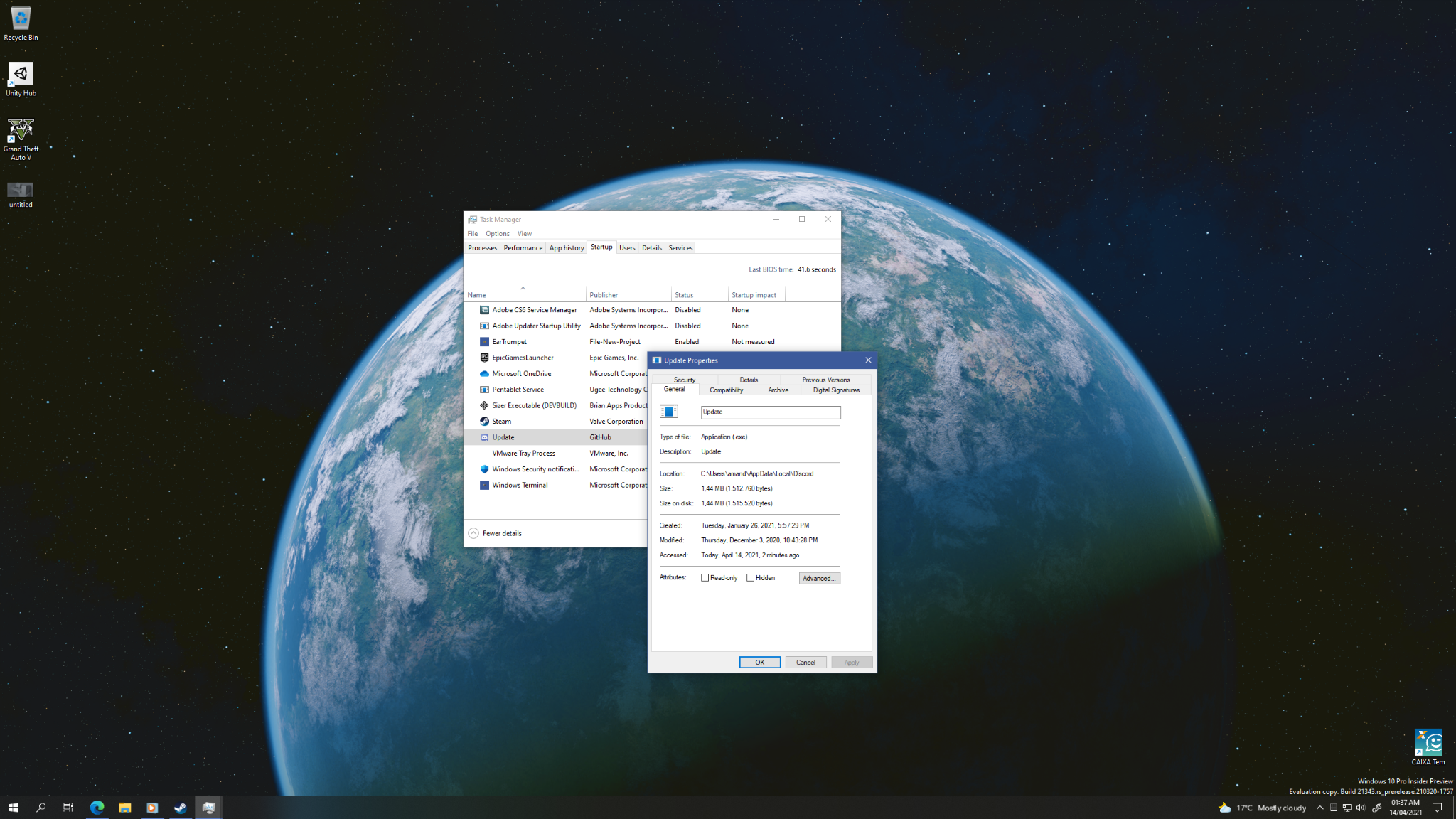Image resolution: width=1456 pixels, height=819 pixels.
Task: Switch to Steam on the taskbar
Action: point(181,808)
